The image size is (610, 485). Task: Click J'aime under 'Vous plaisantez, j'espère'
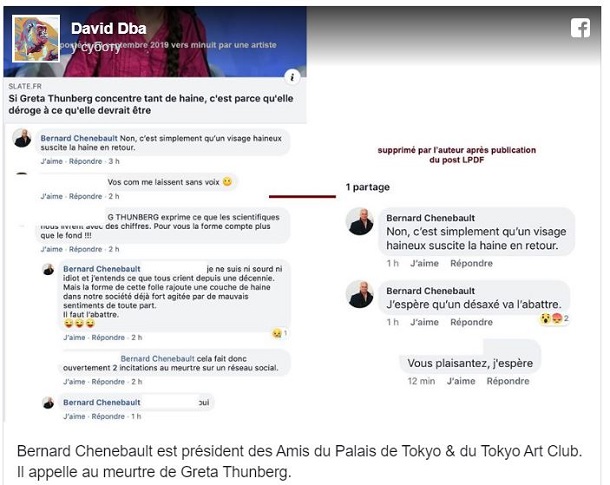(461, 381)
